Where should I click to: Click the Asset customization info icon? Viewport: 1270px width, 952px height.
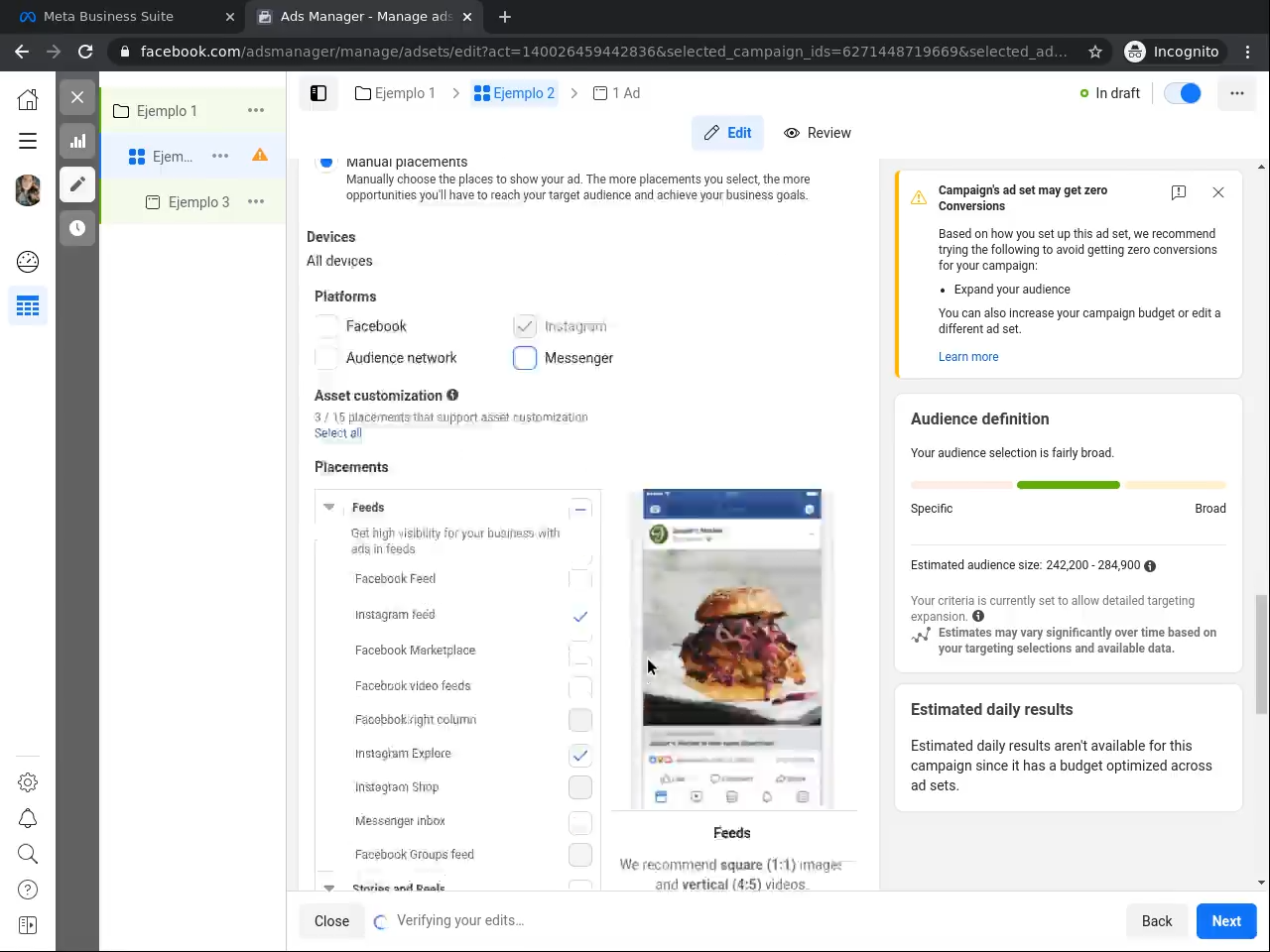pos(452,395)
